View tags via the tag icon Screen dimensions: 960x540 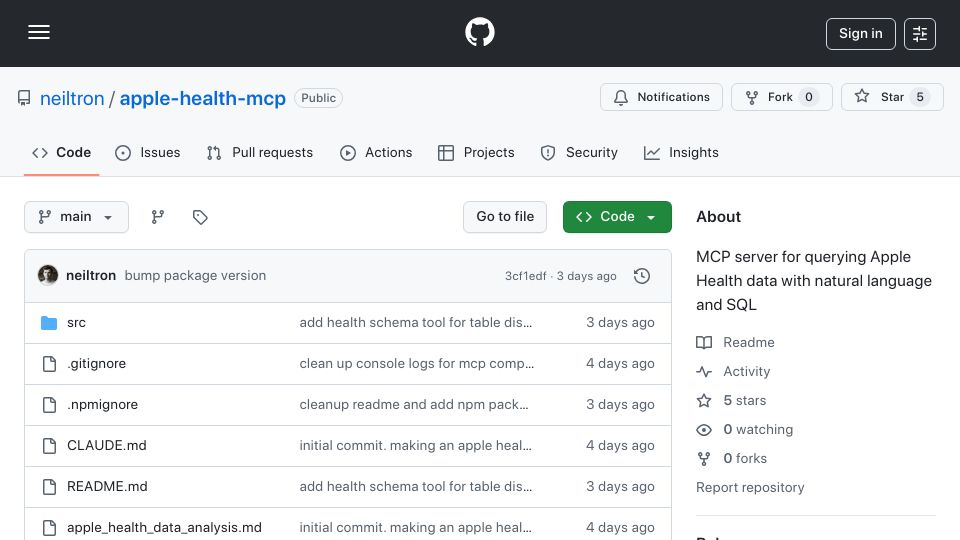[200, 217]
